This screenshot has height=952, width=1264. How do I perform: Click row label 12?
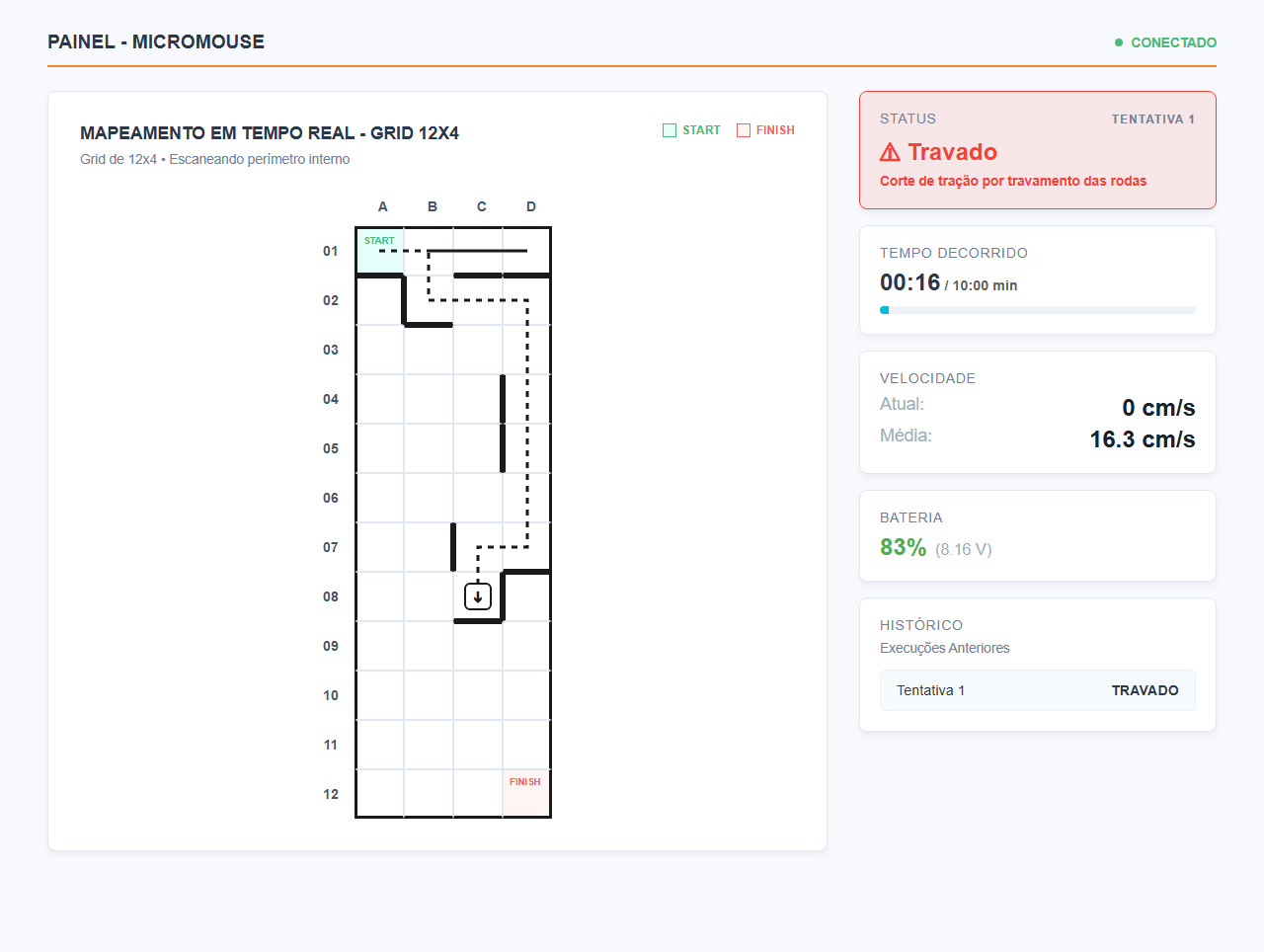331,794
